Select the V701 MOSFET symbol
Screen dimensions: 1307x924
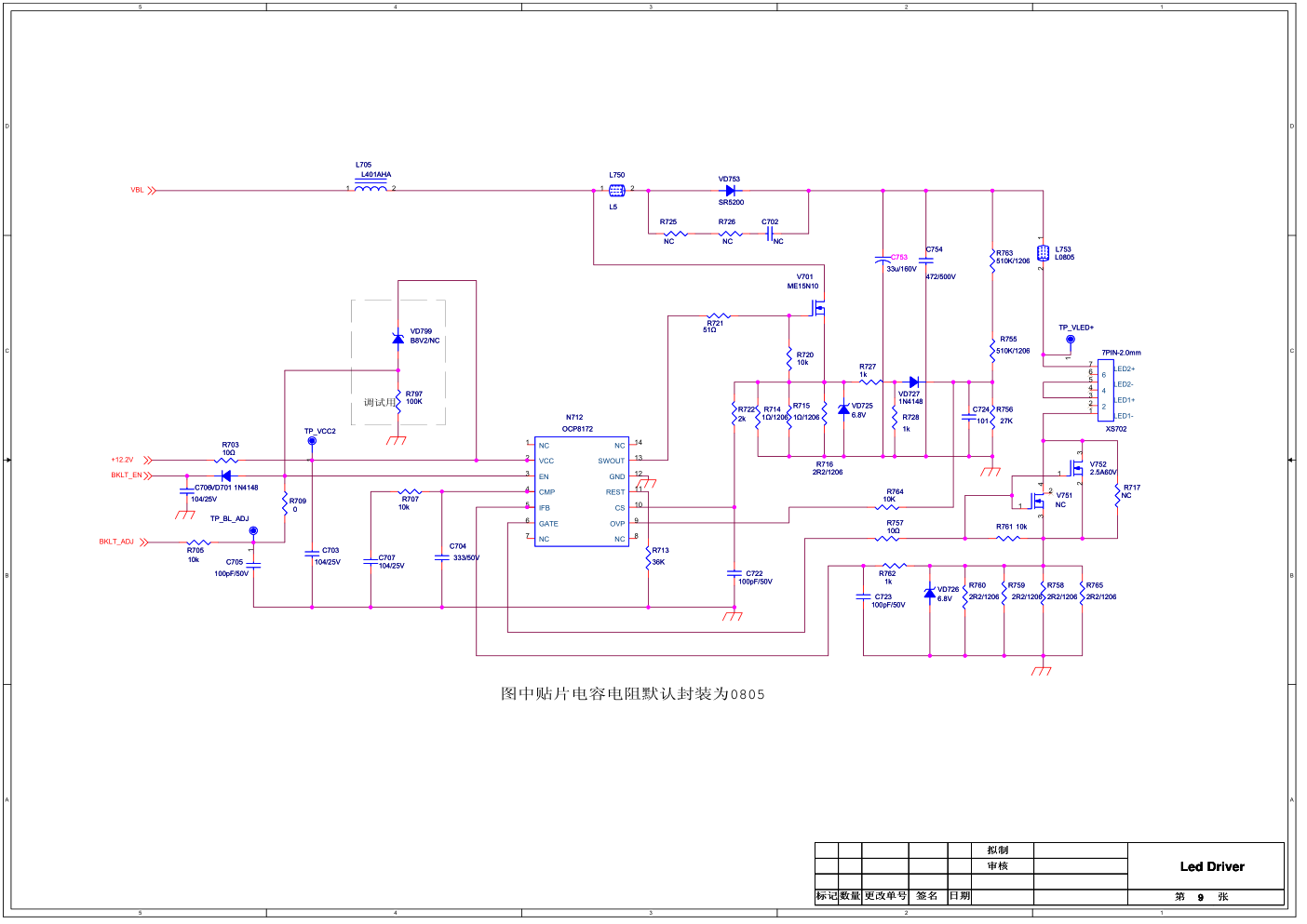click(x=818, y=307)
